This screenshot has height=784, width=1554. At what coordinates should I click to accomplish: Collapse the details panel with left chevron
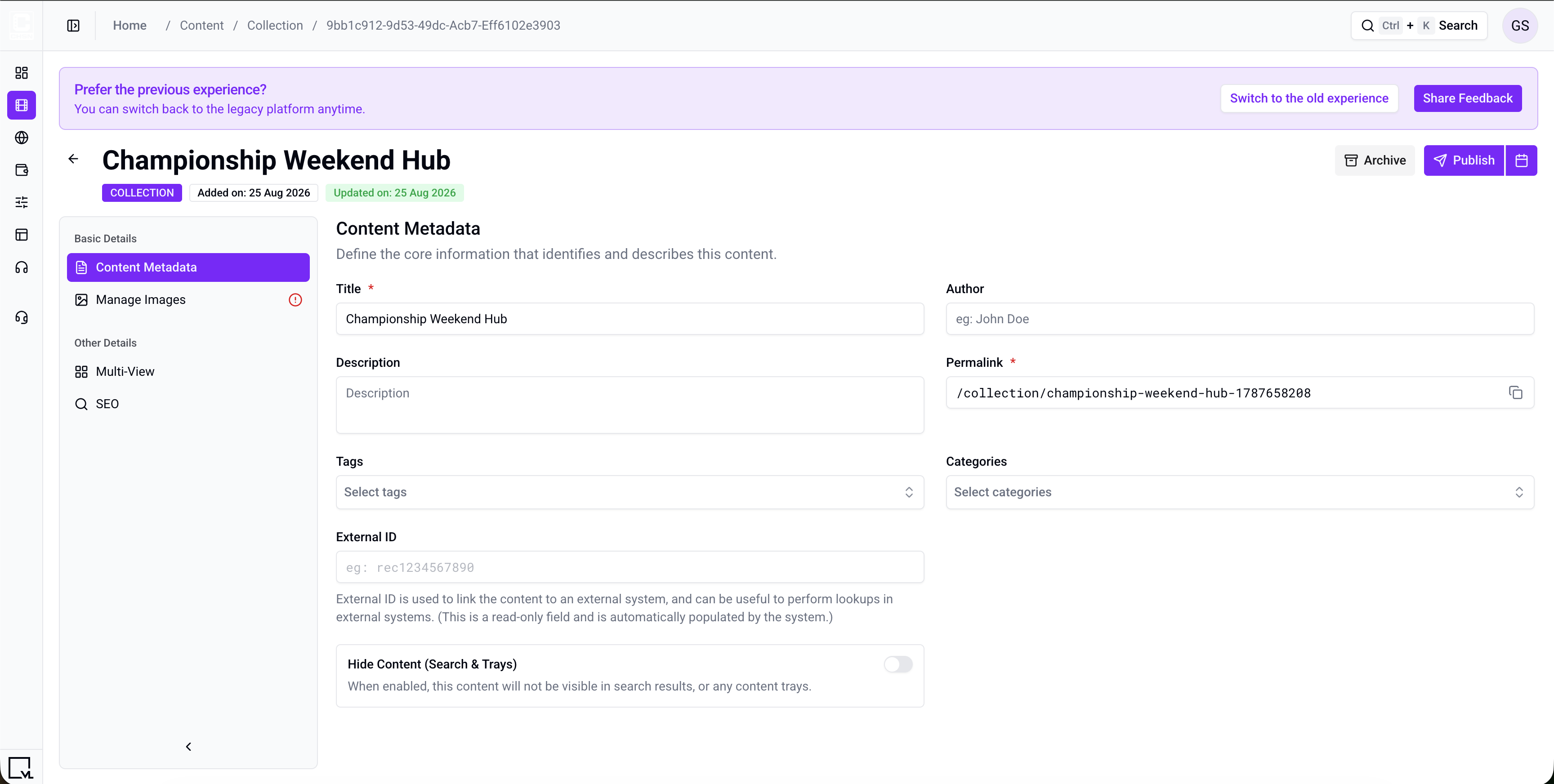[x=188, y=747]
